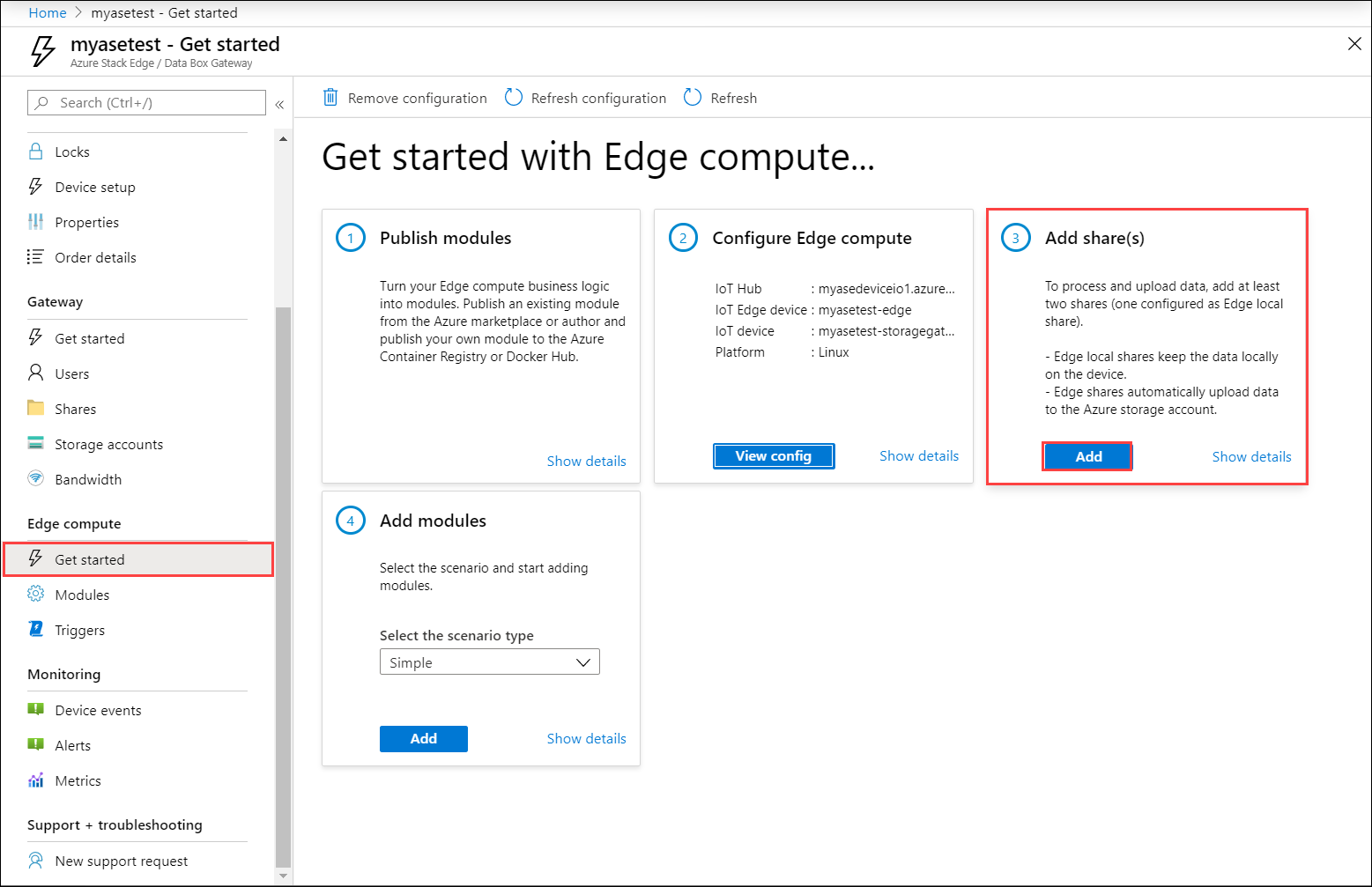Click the Shares folder icon
1372x887 pixels.
click(x=36, y=409)
